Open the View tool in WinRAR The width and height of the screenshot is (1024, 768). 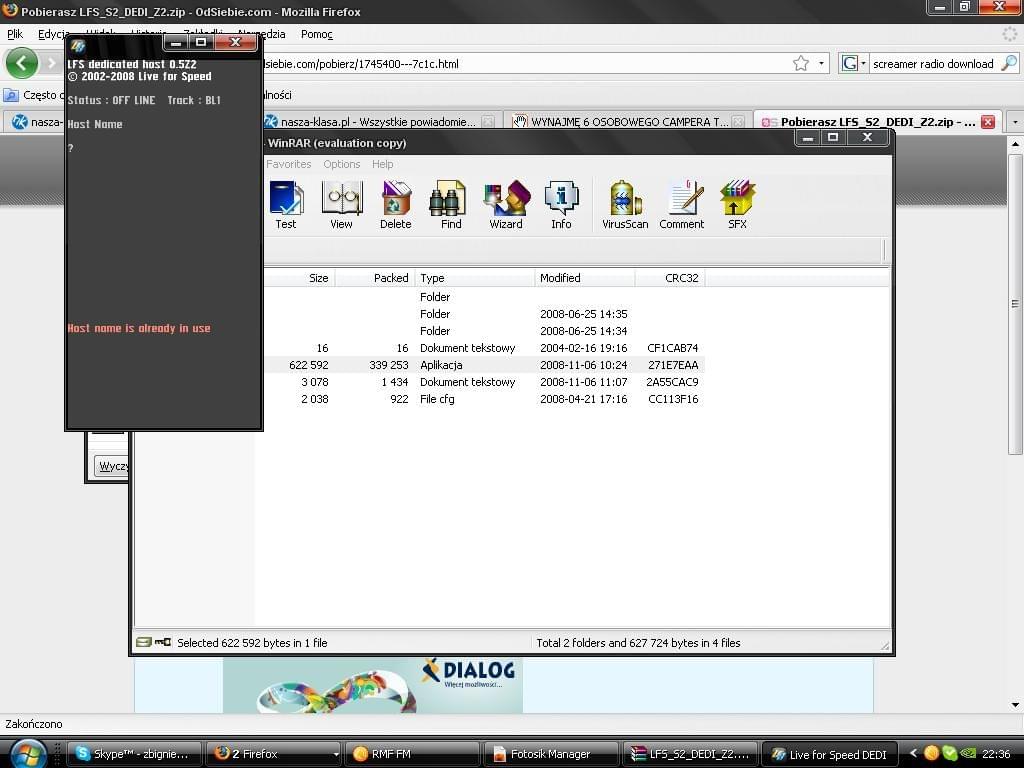coord(341,204)
